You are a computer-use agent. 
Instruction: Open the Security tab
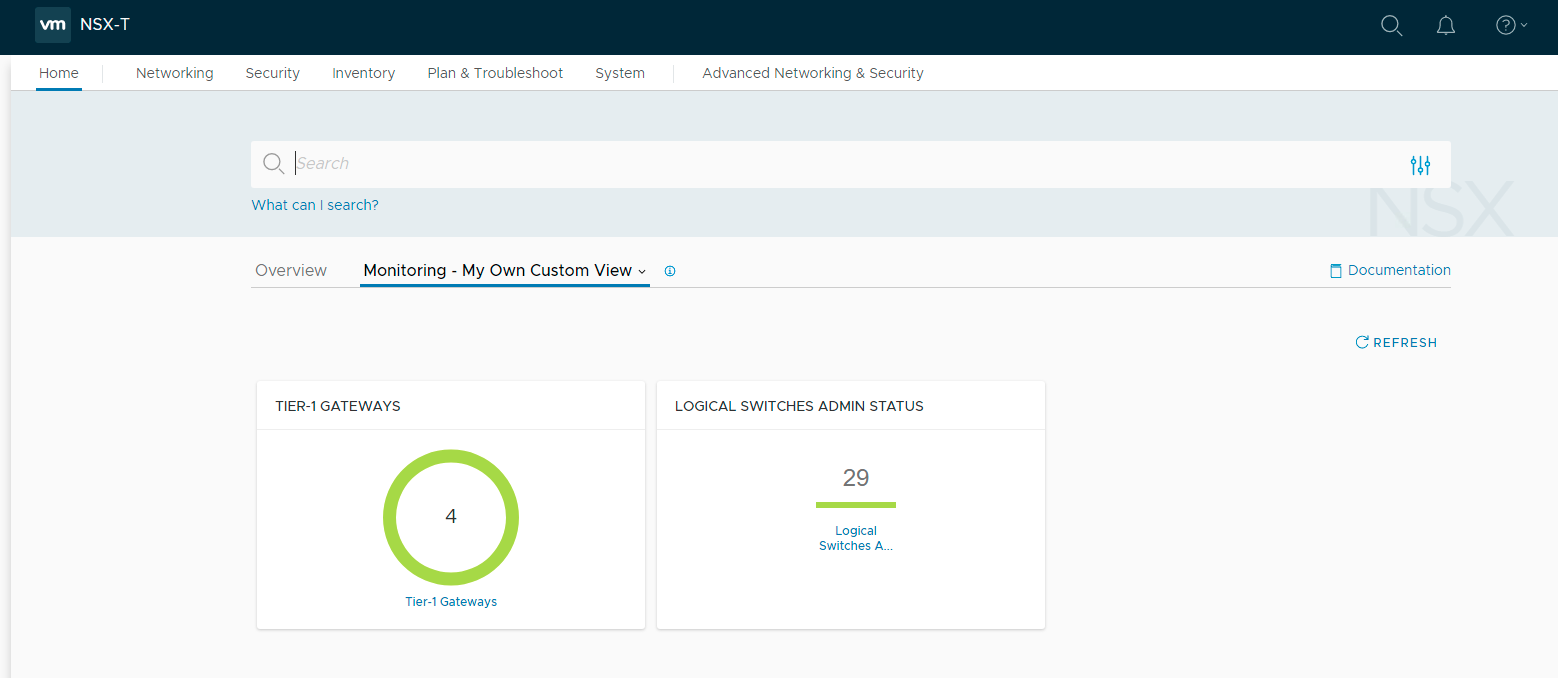(273, 73)
